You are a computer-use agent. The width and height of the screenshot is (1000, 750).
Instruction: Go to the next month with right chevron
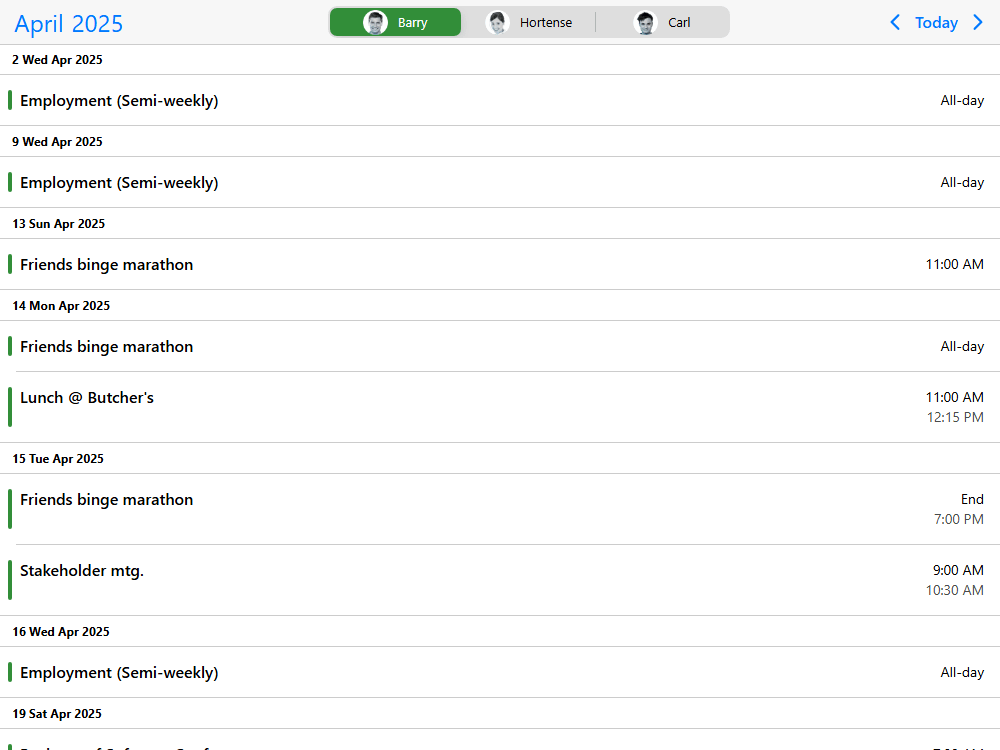[x=978, y=22]
